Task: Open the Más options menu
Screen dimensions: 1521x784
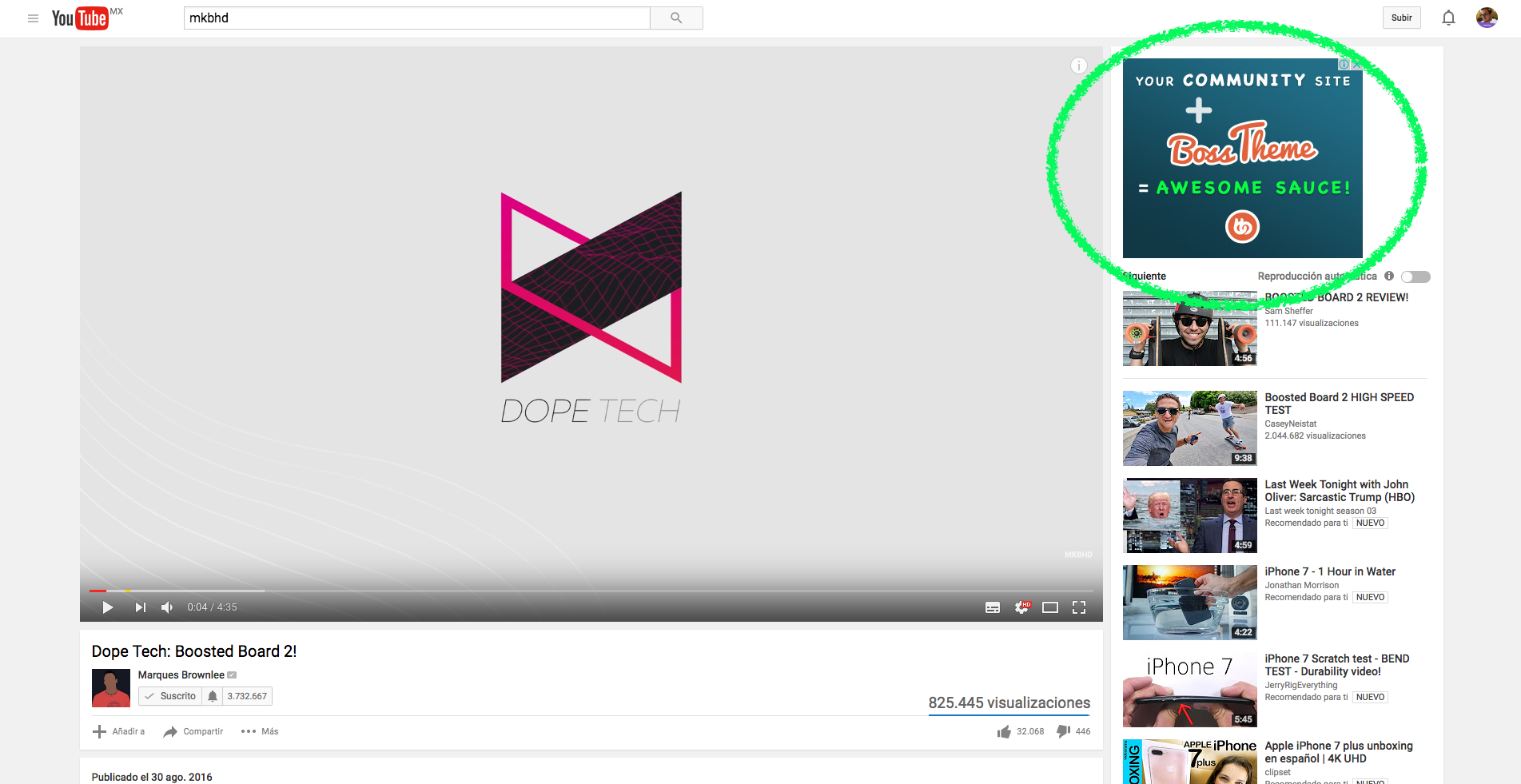Action: (260, 731)
